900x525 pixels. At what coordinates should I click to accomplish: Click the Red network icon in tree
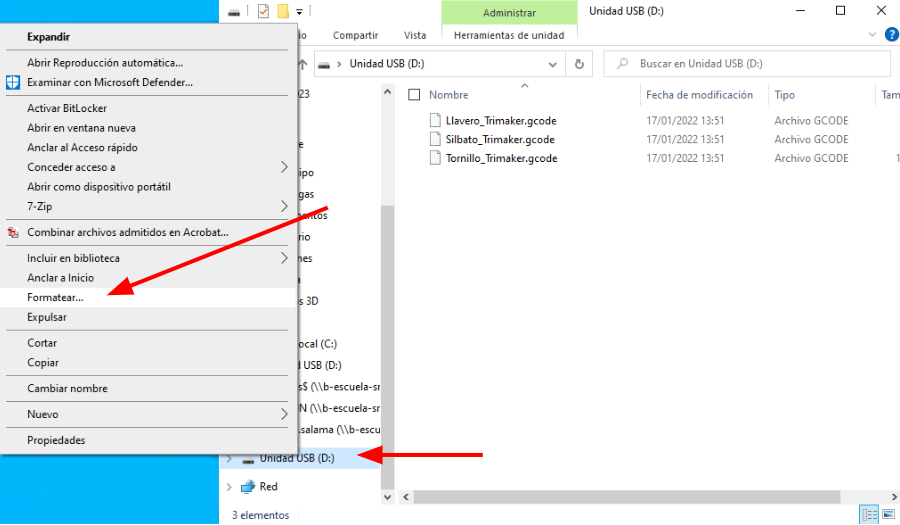(x=248, y=486)
